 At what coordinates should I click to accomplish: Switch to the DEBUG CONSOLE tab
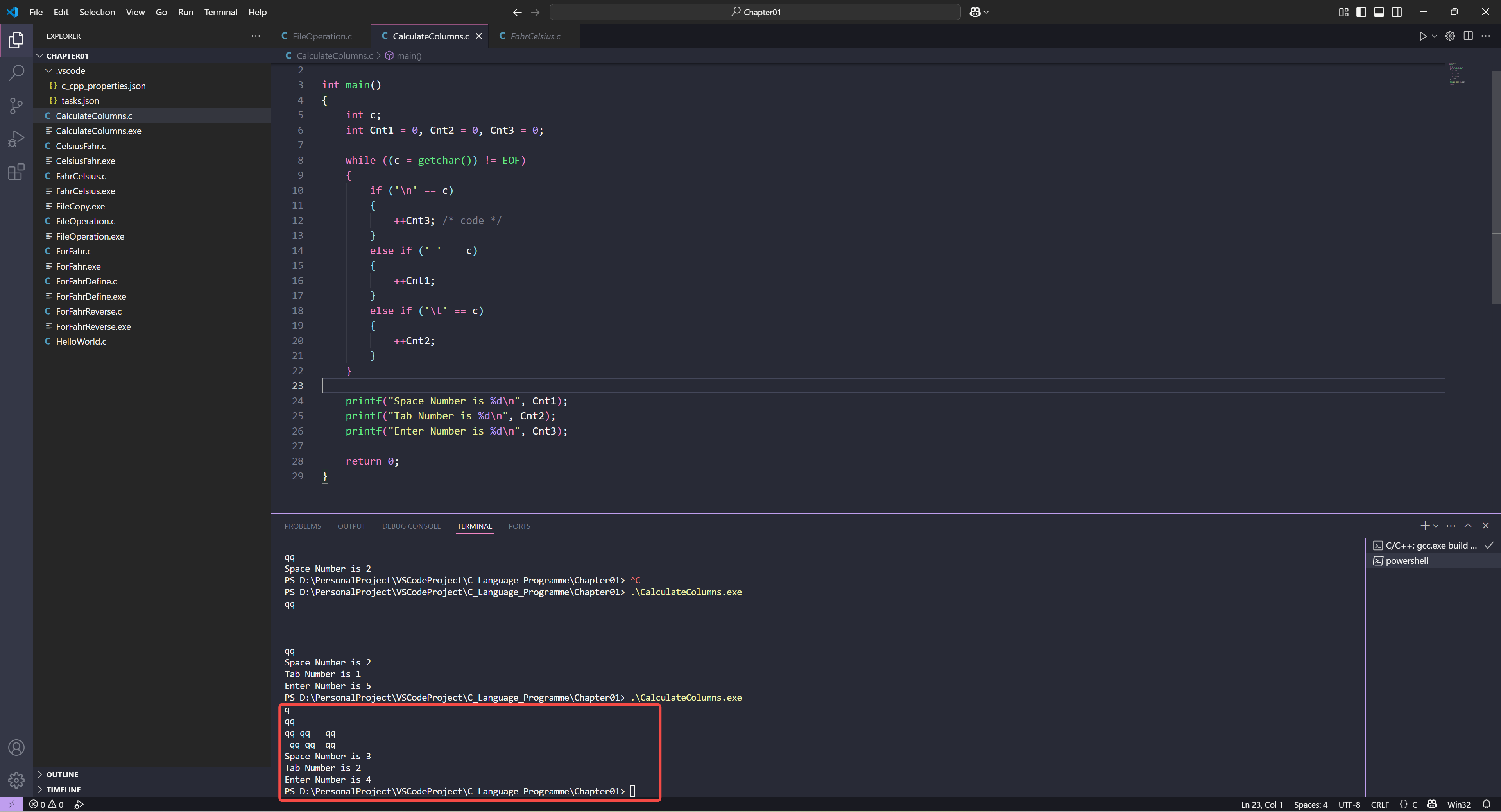tap(411, 526)
